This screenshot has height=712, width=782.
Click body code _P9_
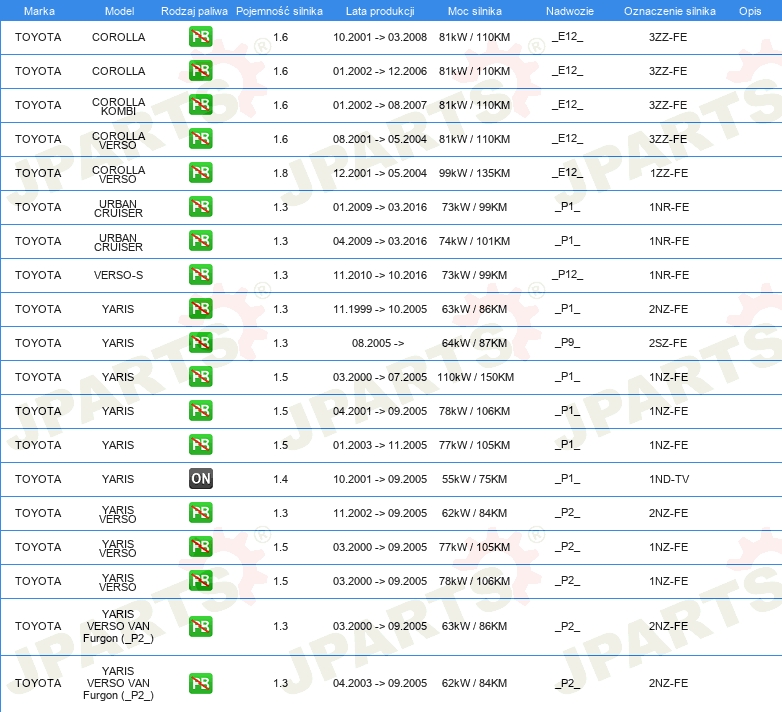(x=567, y=343)
